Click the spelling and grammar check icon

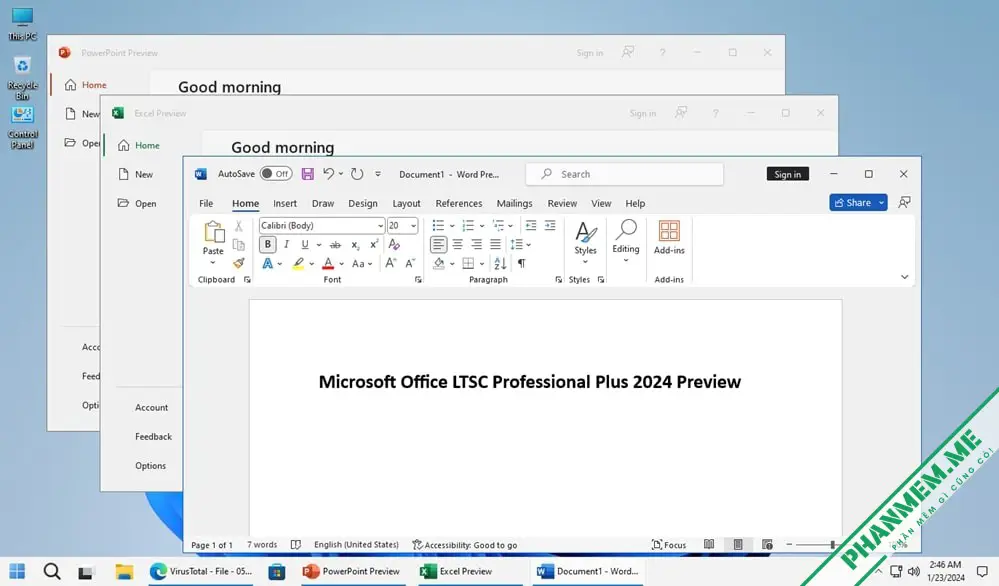pos(296,545)
